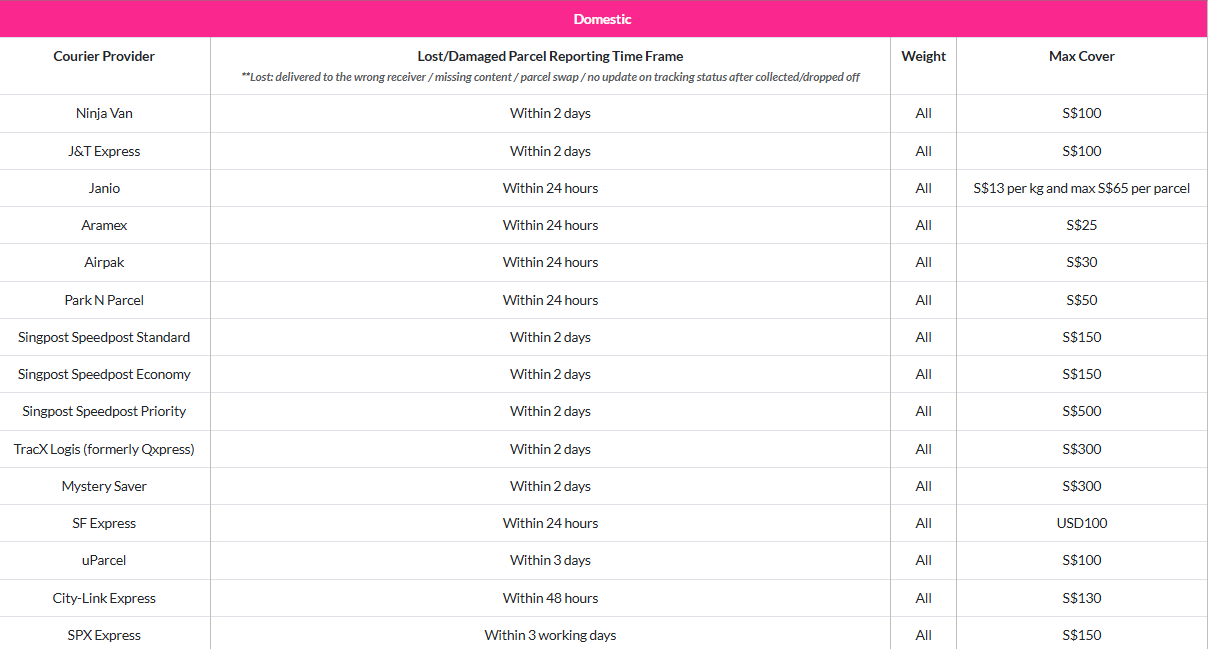Click the All weight cell for uParcel
The image size is (1212, 649).
click(x=923, y=560)
